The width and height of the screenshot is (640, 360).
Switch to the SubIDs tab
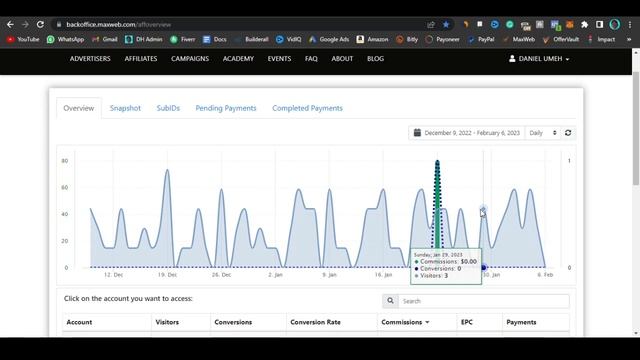(x=168, y=108)
